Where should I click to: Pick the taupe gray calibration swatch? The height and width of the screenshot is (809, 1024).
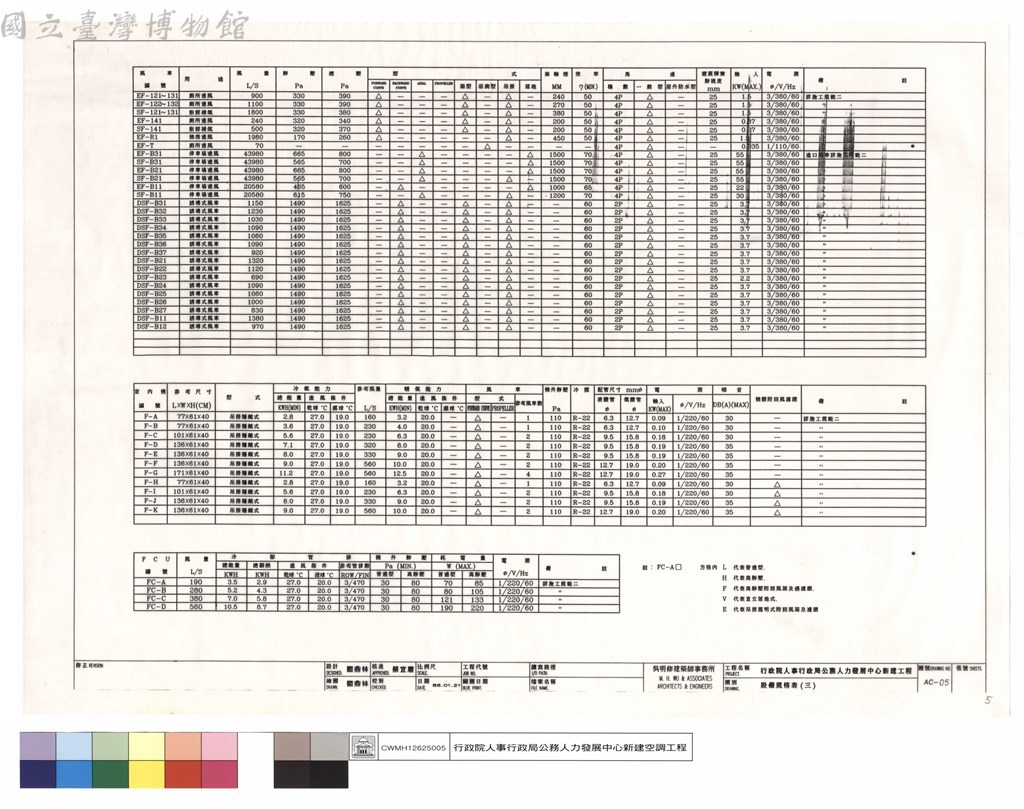click(292, 746)
